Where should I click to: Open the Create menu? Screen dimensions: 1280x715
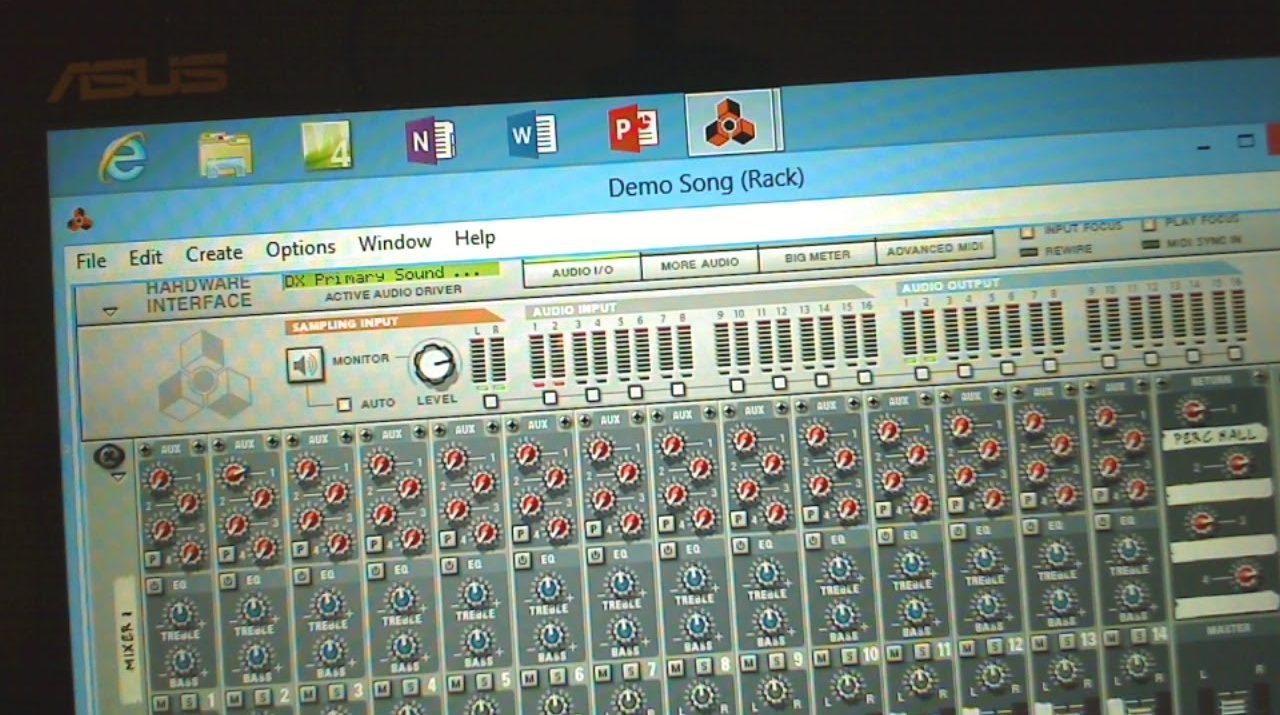click(214, 254)
